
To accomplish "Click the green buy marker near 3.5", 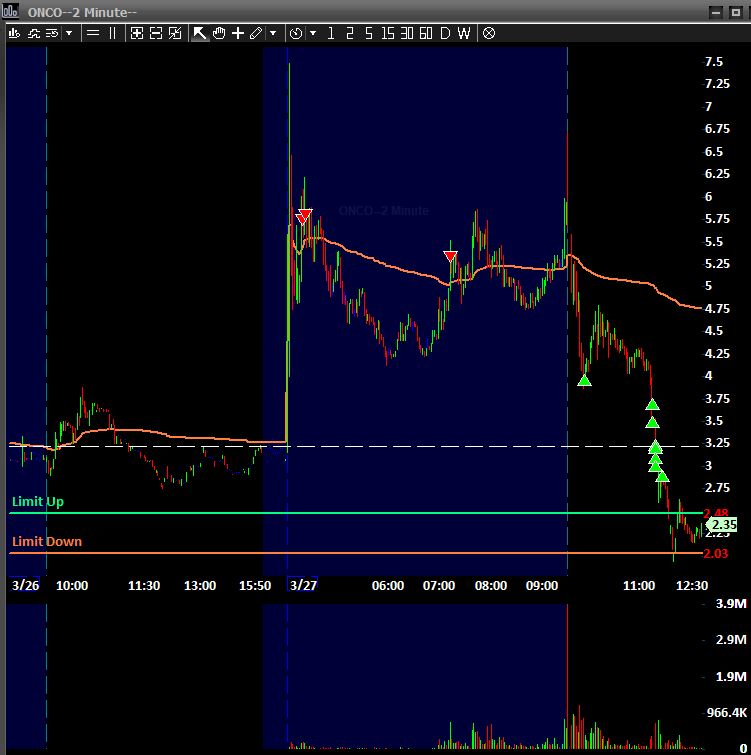I will pos(652,423).
